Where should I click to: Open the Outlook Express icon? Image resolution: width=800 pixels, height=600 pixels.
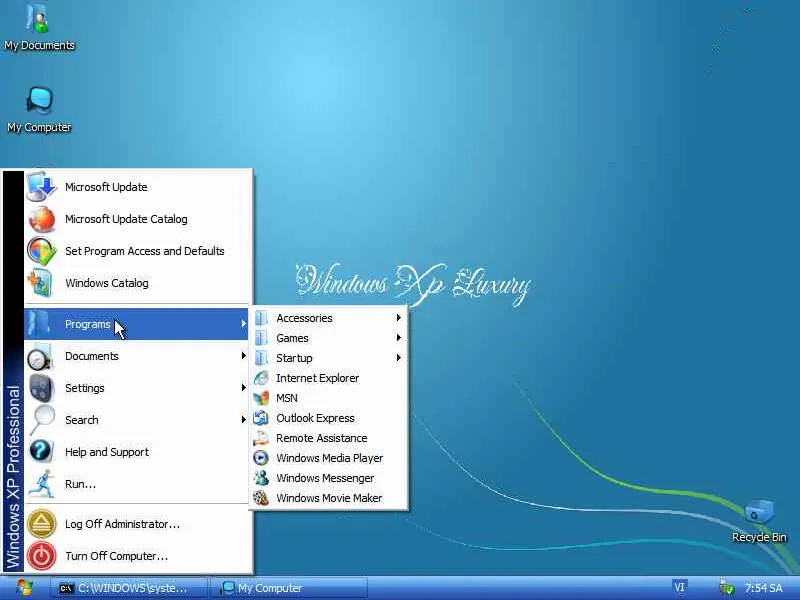[261, 418]
